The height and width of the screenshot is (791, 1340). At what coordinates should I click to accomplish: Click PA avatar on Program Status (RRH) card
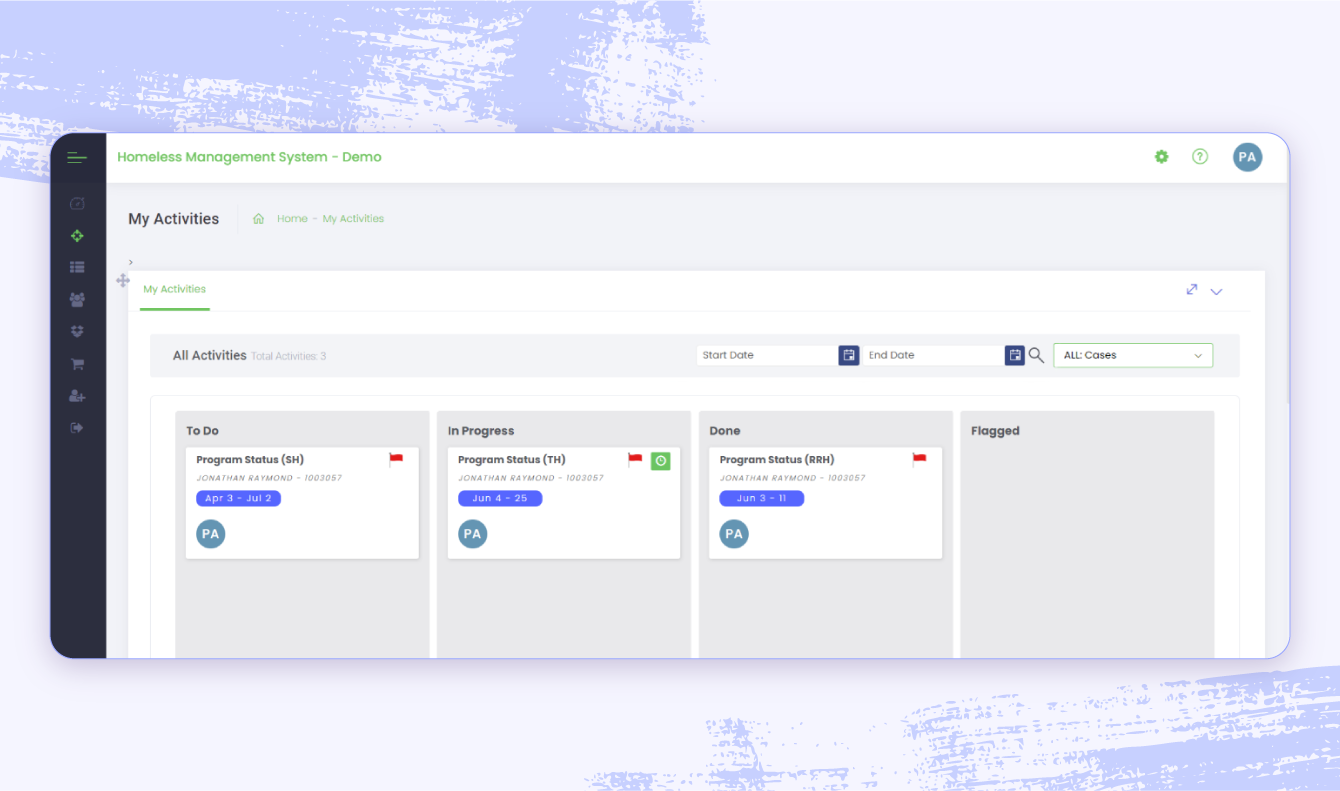pyautogui.click(x=734, y=534)
